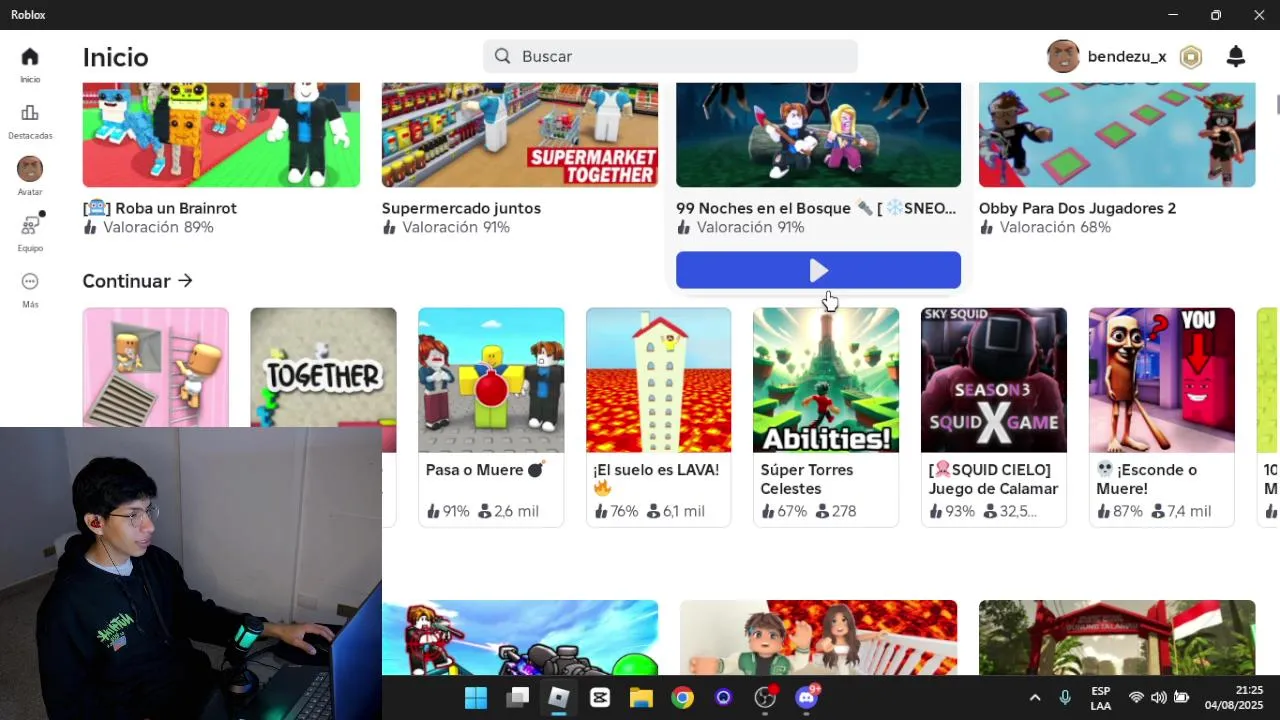Click the 7,4 mil players count
This screenshot has height=720, width=1280.
(x=1180, y=511)
